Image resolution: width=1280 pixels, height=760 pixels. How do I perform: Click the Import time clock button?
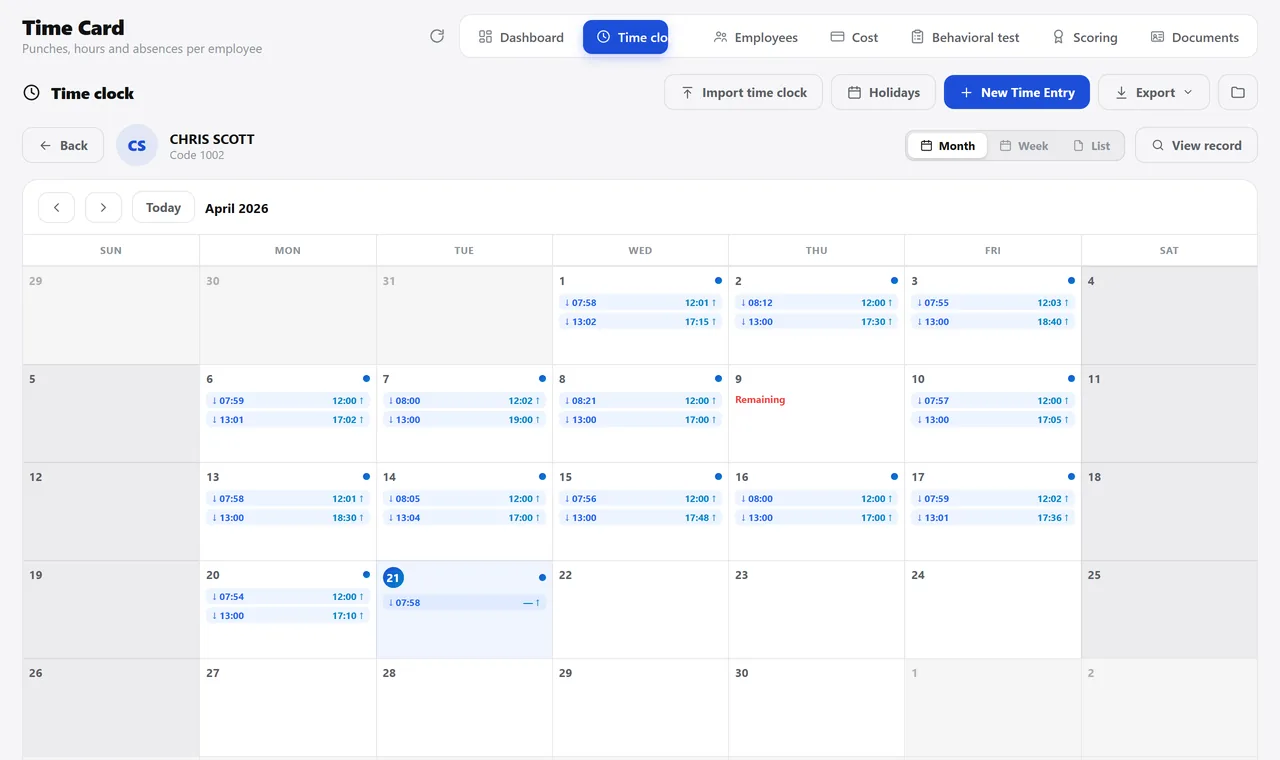pyautogui.click(x=743, y=92)
